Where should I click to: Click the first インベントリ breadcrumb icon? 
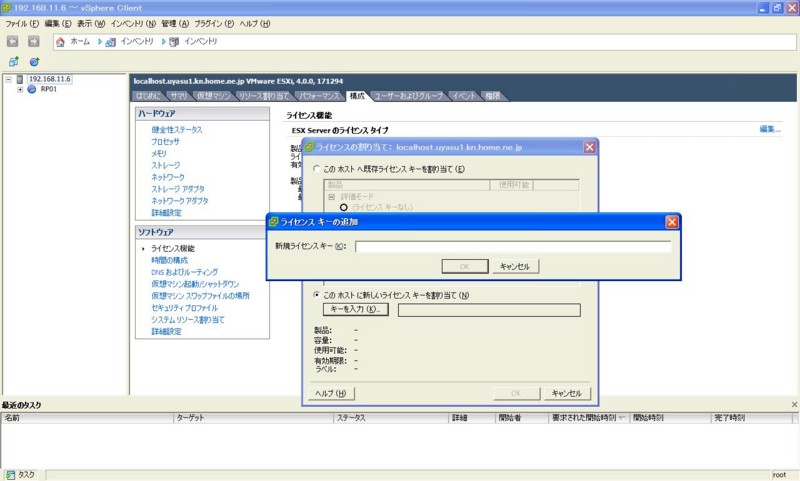(111, 42)
